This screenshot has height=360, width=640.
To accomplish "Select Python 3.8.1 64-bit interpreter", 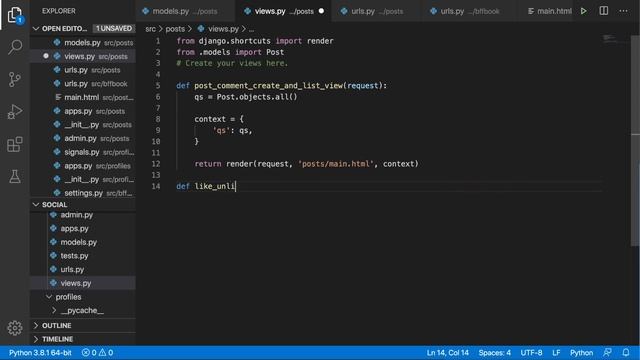I will pyautogui.click(x=40, y=352).
